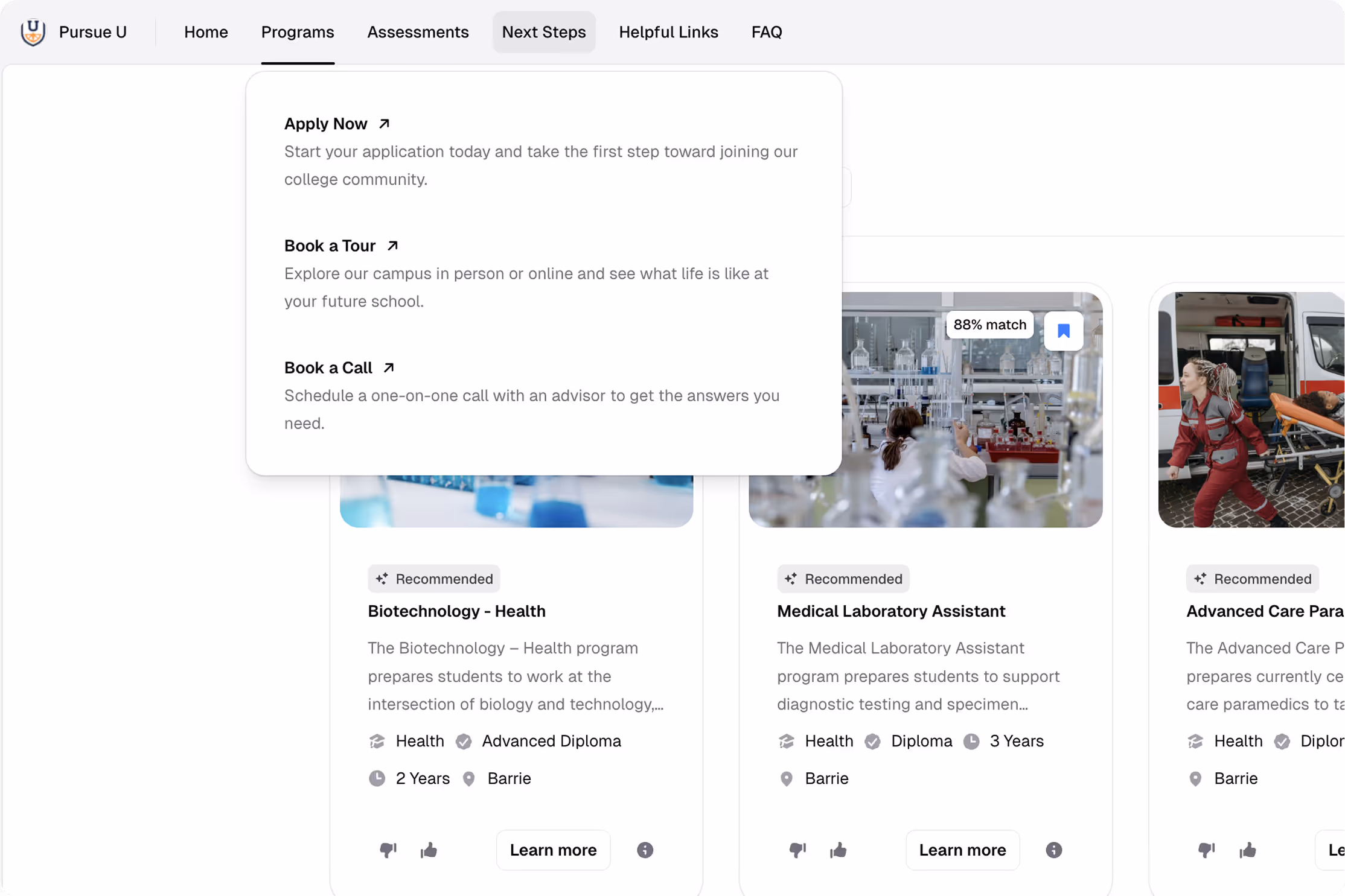Open info icon on Biotechnology - Health card
1345x896 pixels.
click(x=645, y=850)
